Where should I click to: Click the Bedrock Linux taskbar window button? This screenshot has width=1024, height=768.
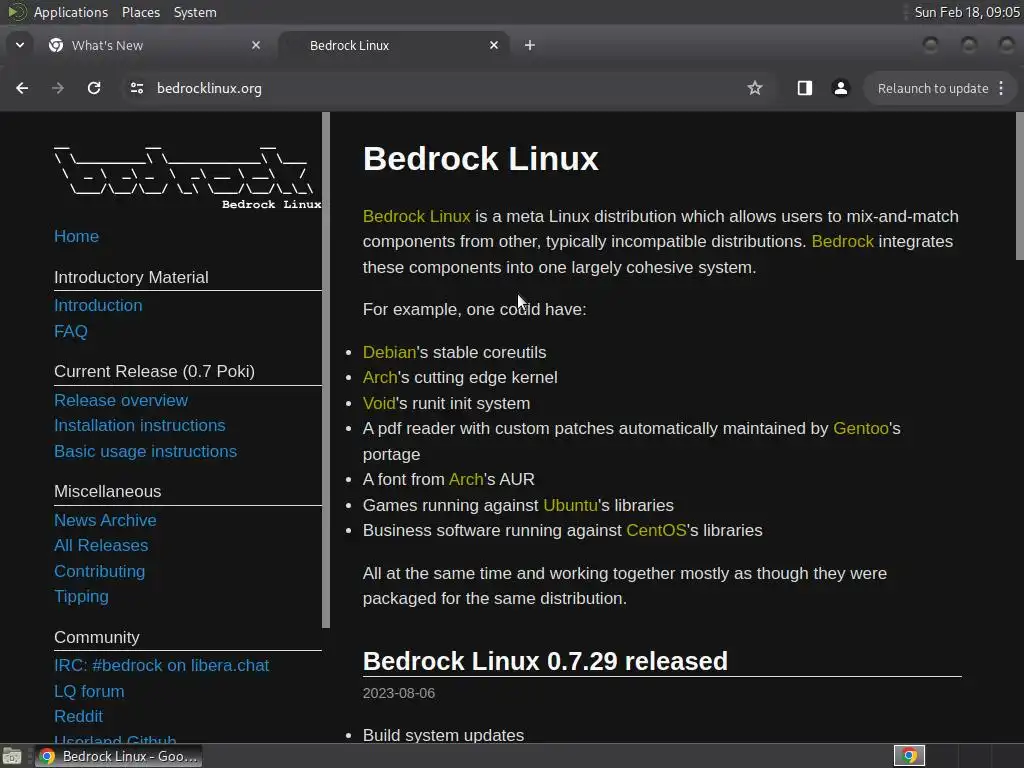pyautogui.click(x=119, y=756)
